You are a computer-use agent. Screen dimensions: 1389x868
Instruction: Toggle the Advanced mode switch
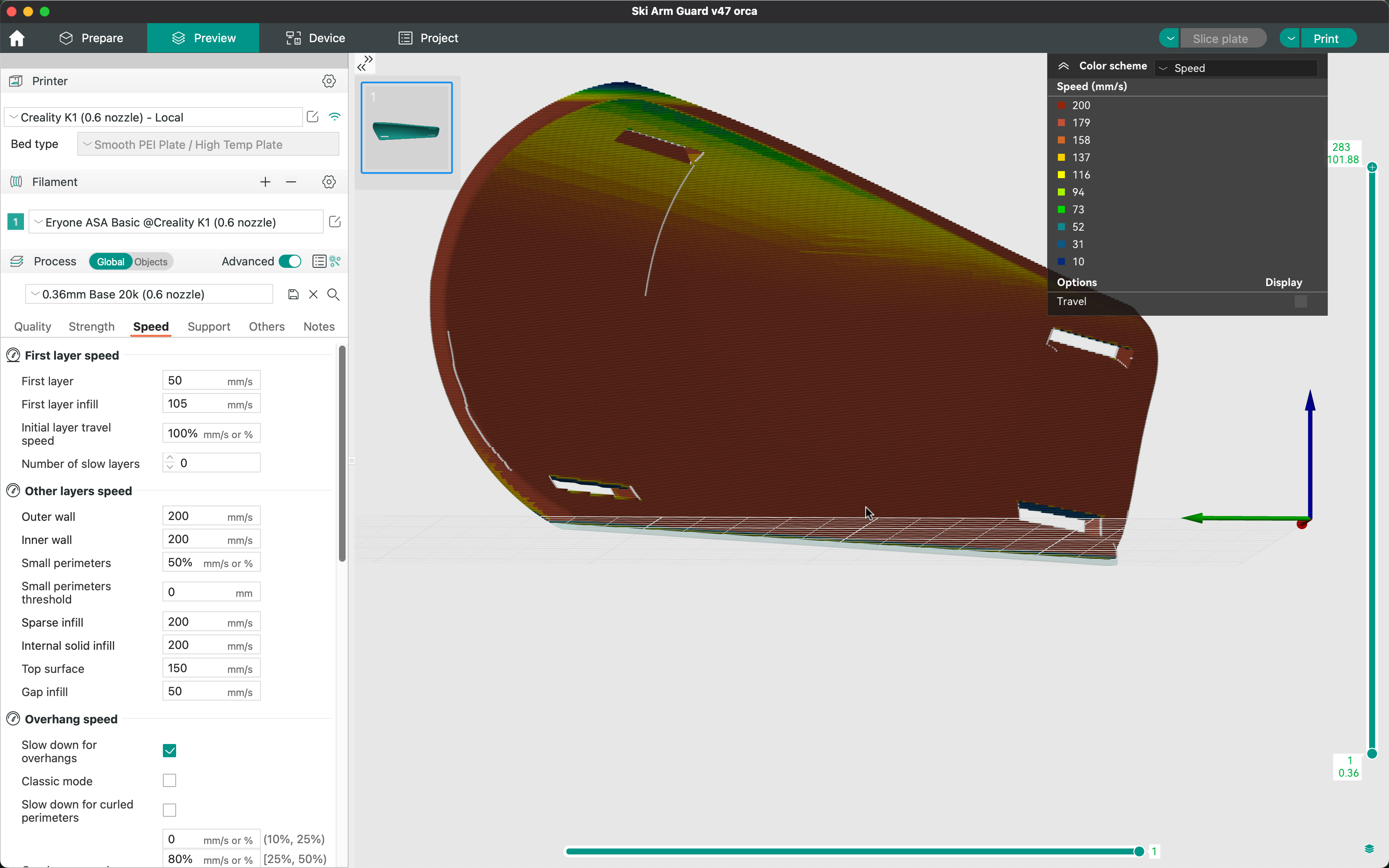tap(290, 262)
